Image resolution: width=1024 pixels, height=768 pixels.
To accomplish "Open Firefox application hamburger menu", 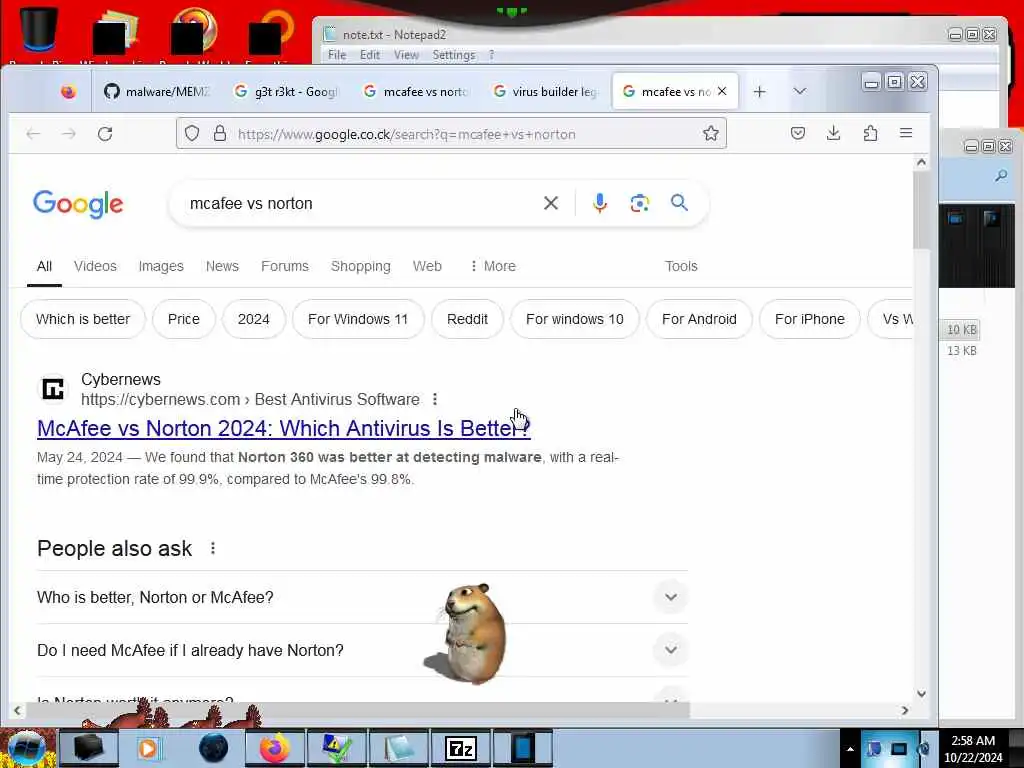I will point(906,133).
